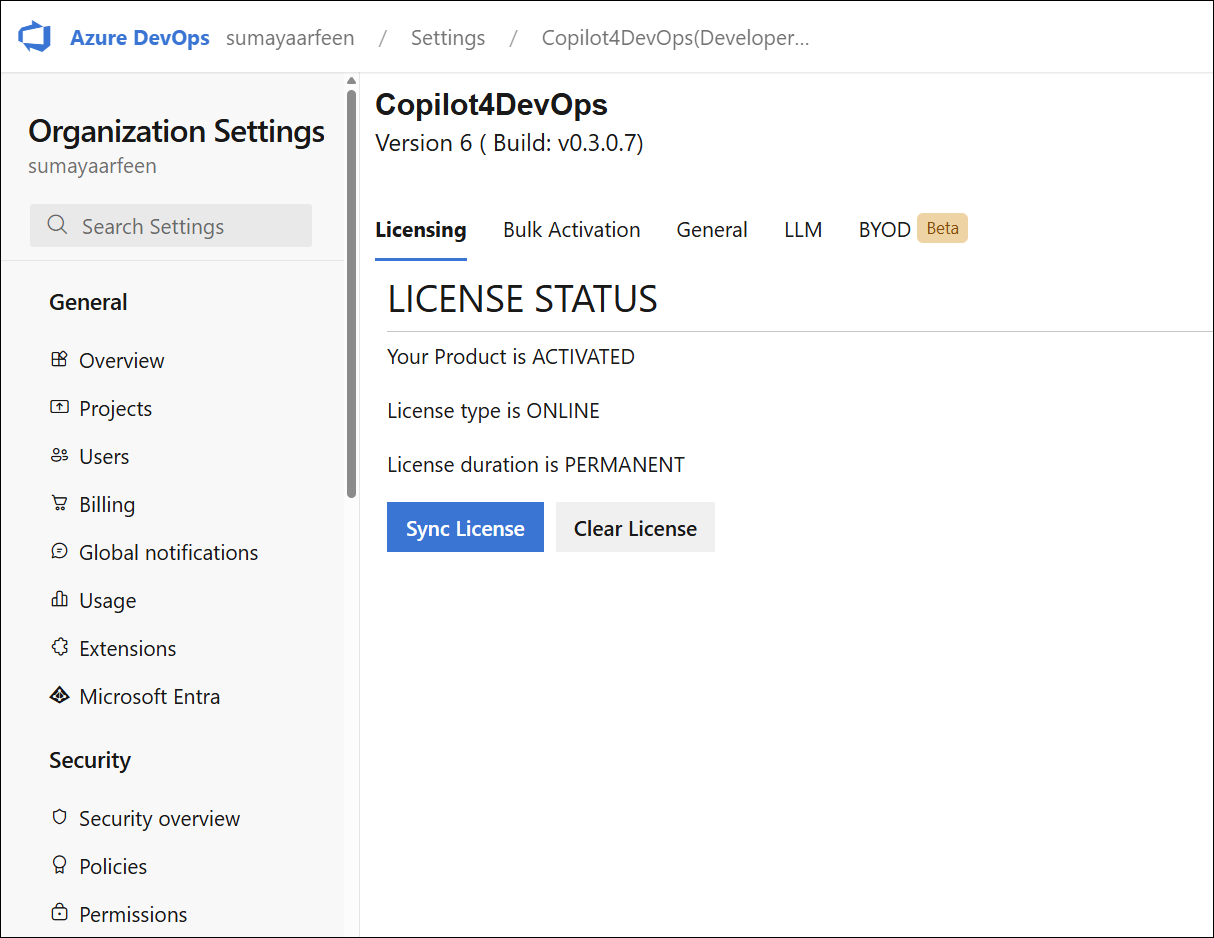Click the Beta badge

942,228
